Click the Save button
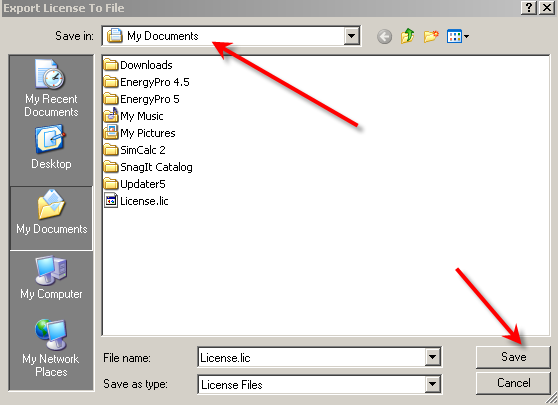The image size is (558, 405). (x=513, y=357)
